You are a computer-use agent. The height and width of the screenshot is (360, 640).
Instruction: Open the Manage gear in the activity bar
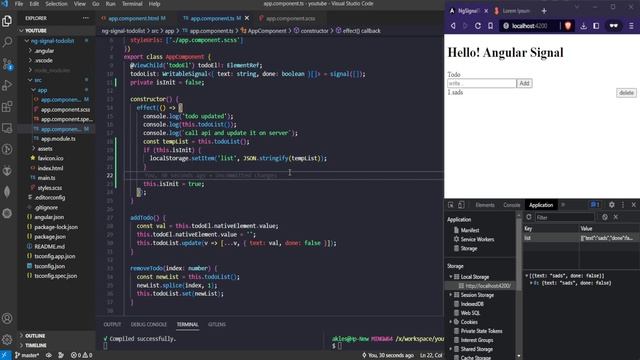tap(7, 339)
